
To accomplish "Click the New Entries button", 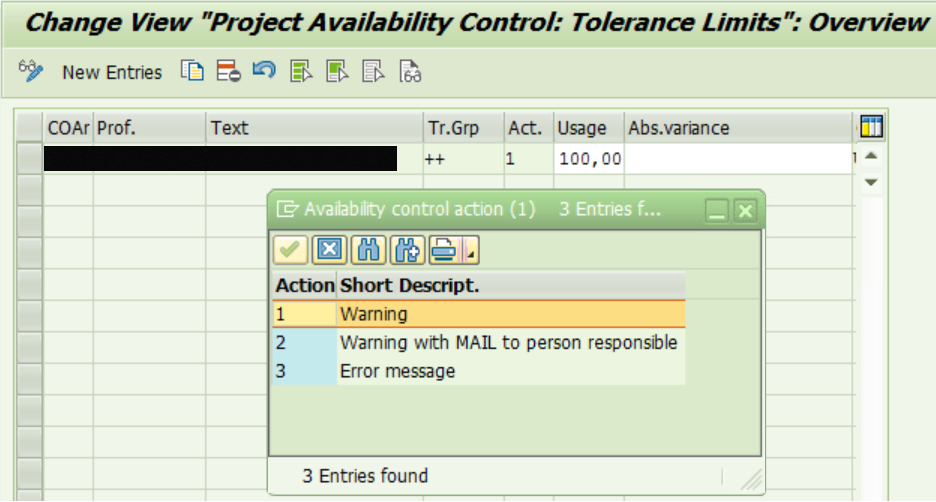I will tap(112, 72).
